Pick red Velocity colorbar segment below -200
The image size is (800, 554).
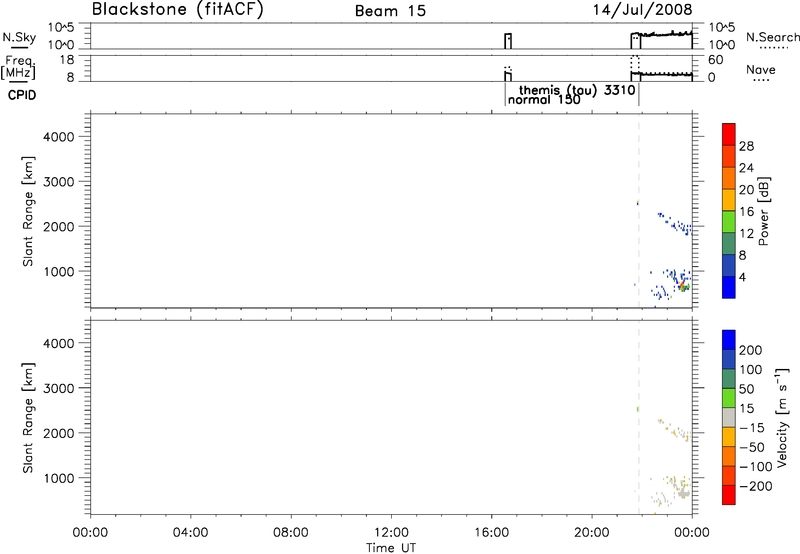tap(729, 495)
